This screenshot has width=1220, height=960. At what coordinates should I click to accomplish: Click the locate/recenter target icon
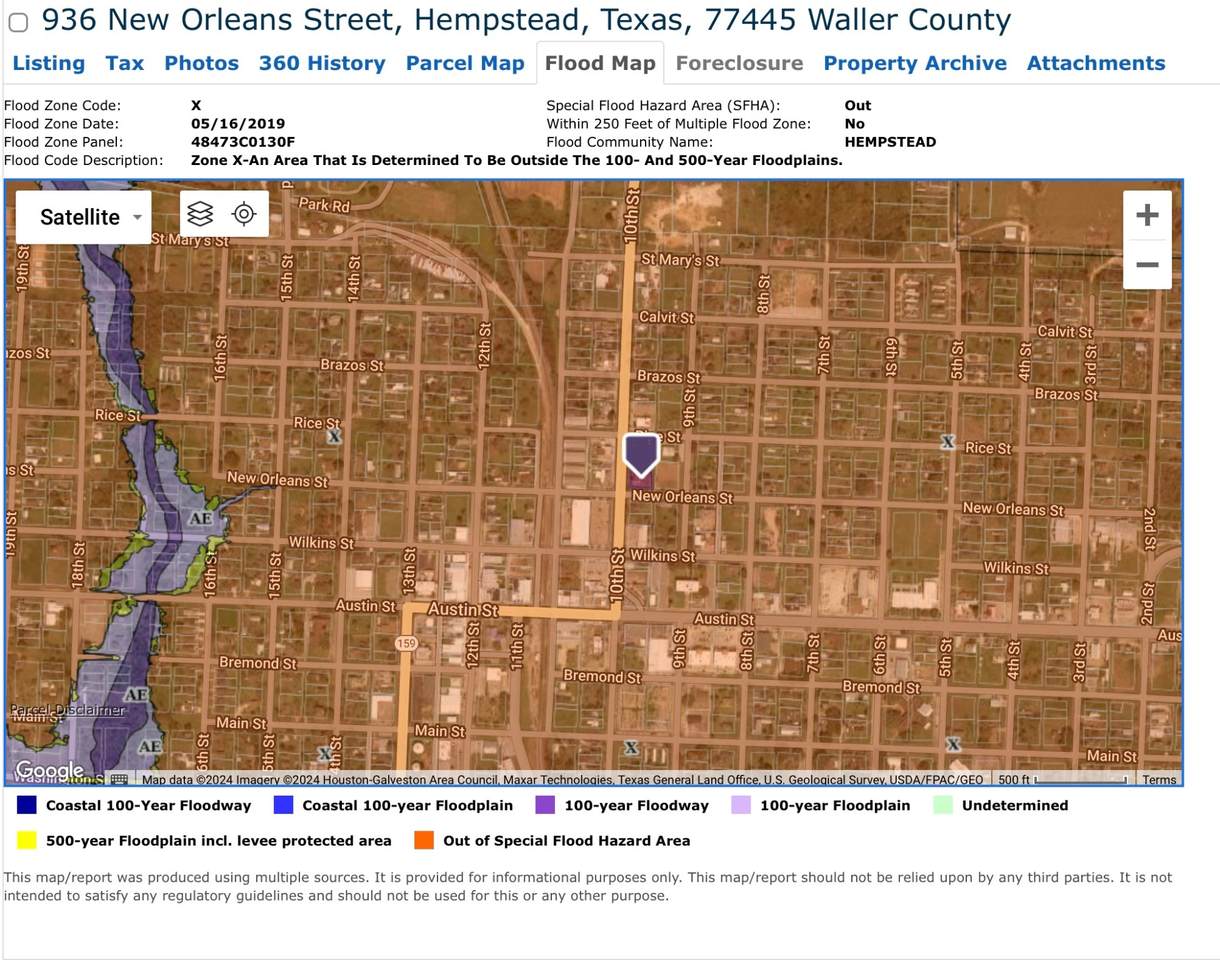tap(244, 214)
